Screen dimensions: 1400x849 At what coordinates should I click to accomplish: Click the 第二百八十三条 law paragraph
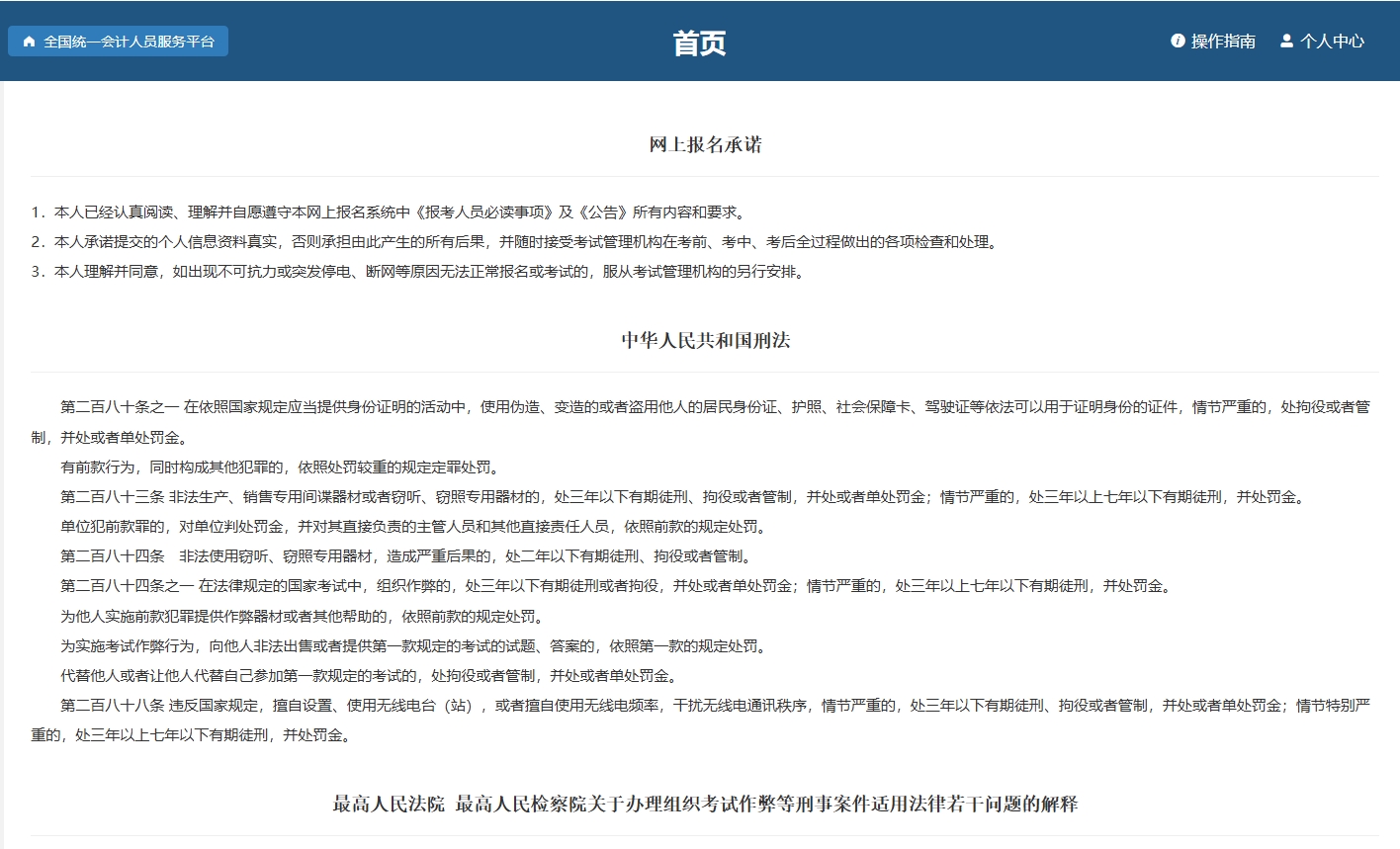coord(692,497)
